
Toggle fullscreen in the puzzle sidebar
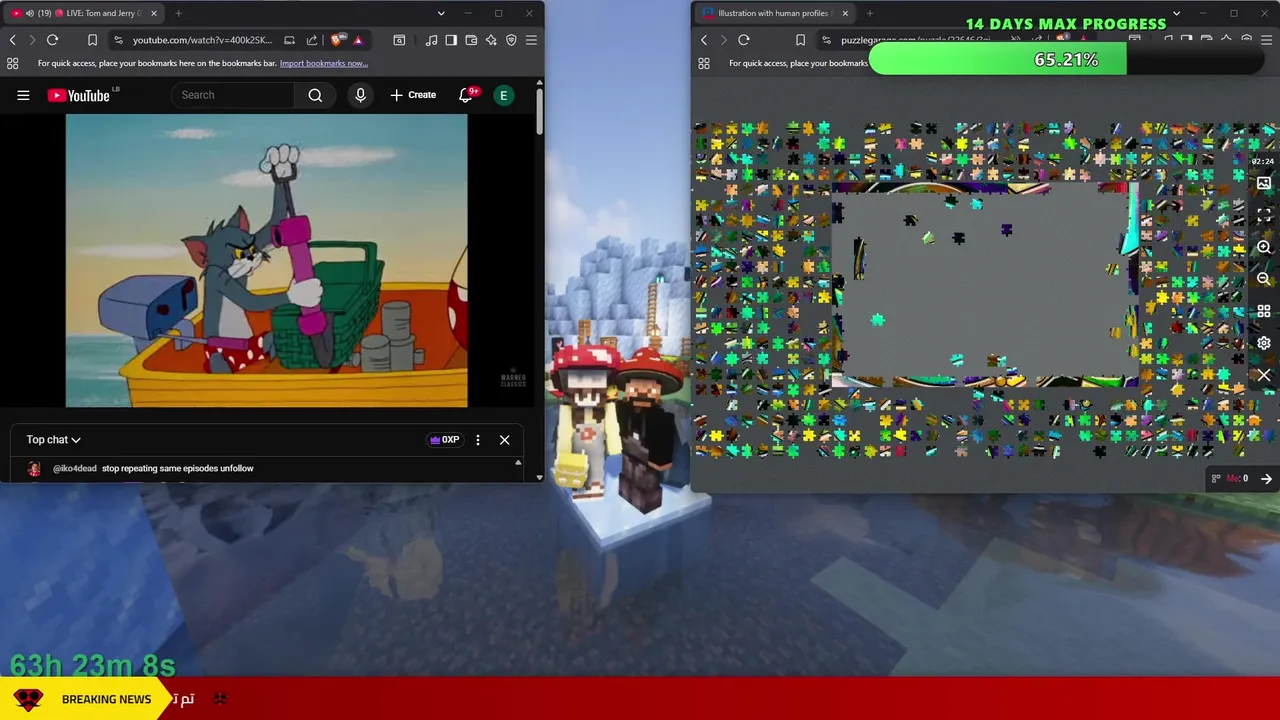[1264, 215]
